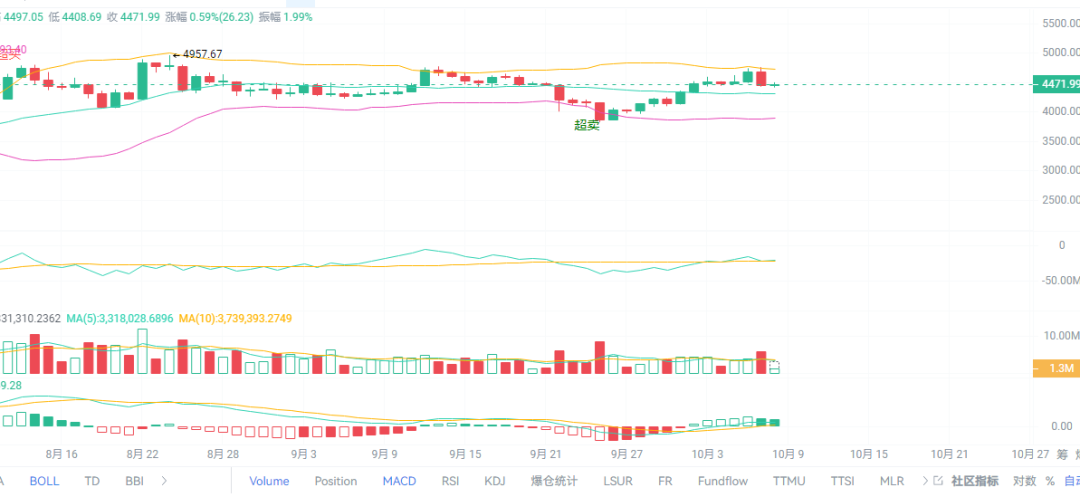
Task: Enable the KDJ indicator
Action: point(495,481)
